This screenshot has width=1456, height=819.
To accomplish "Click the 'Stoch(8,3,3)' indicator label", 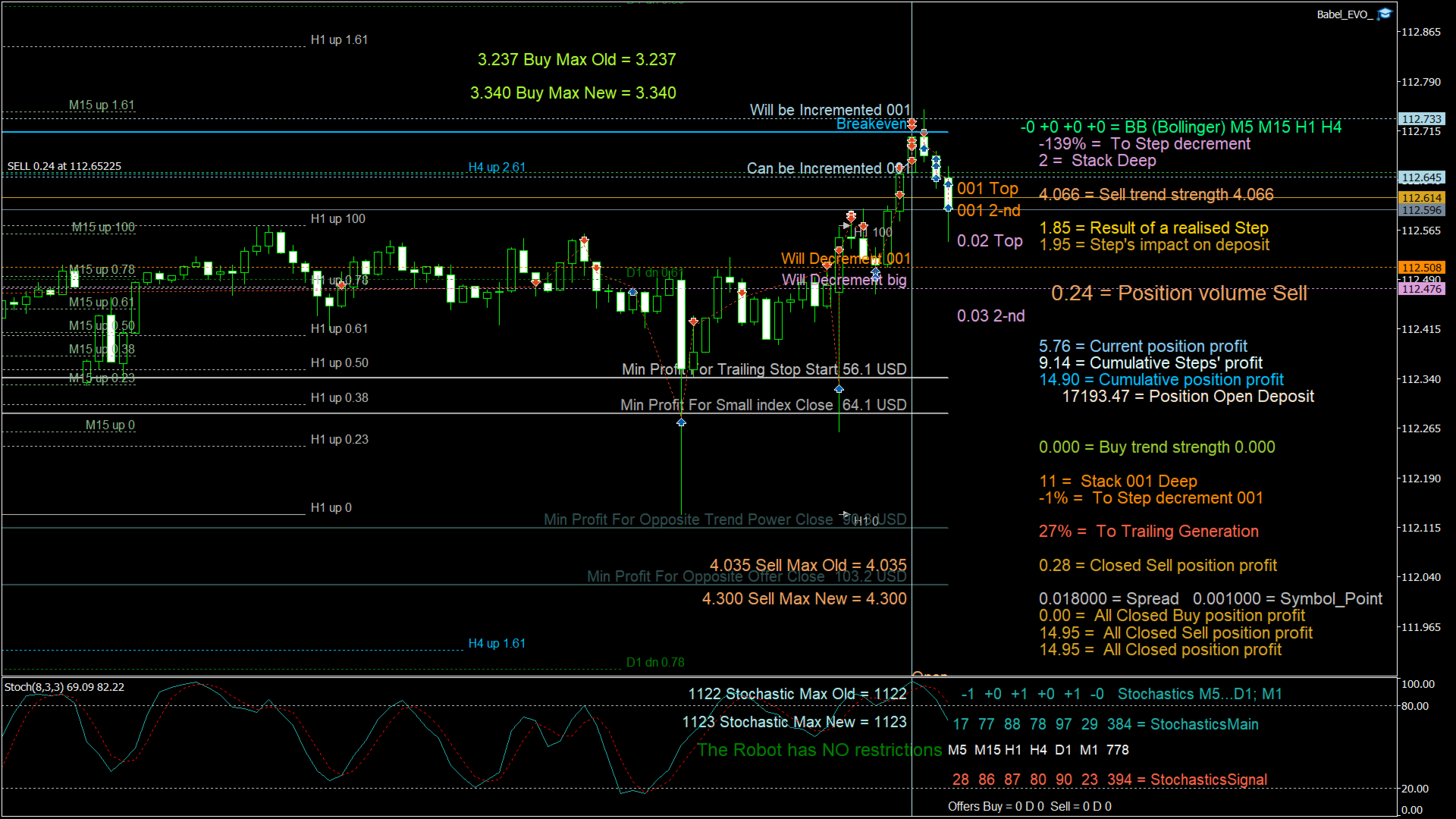I will tap(64, 687).
